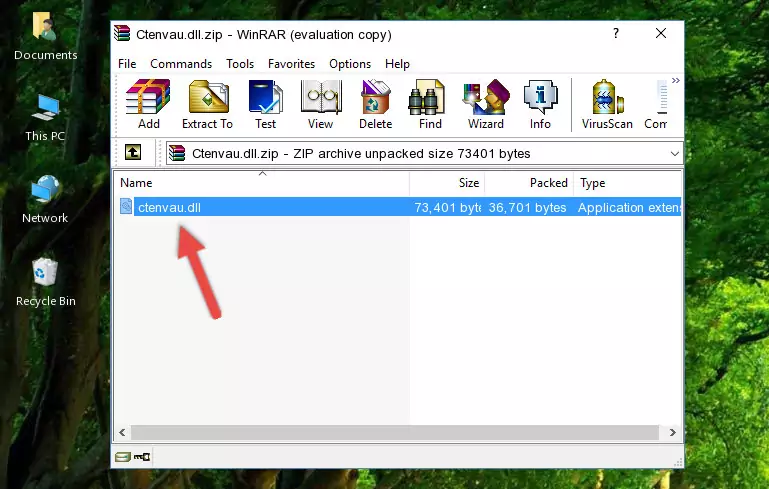Click the Application extension type cell

pyautogui.click(x=629, y=207)
